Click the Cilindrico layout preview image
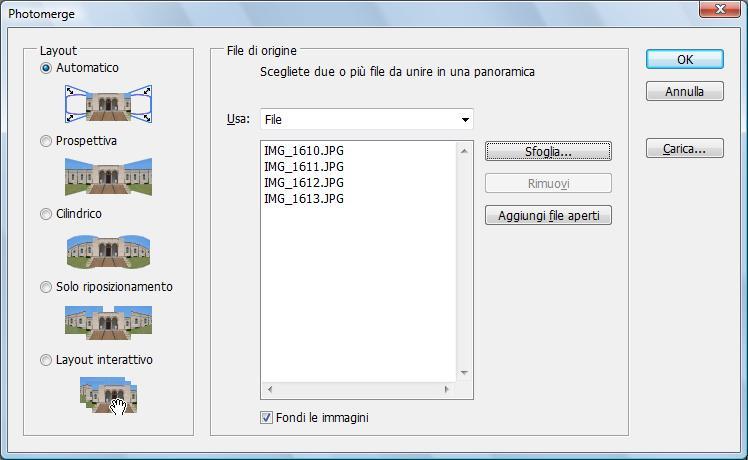The image size is (748, 460). (108, 251)
